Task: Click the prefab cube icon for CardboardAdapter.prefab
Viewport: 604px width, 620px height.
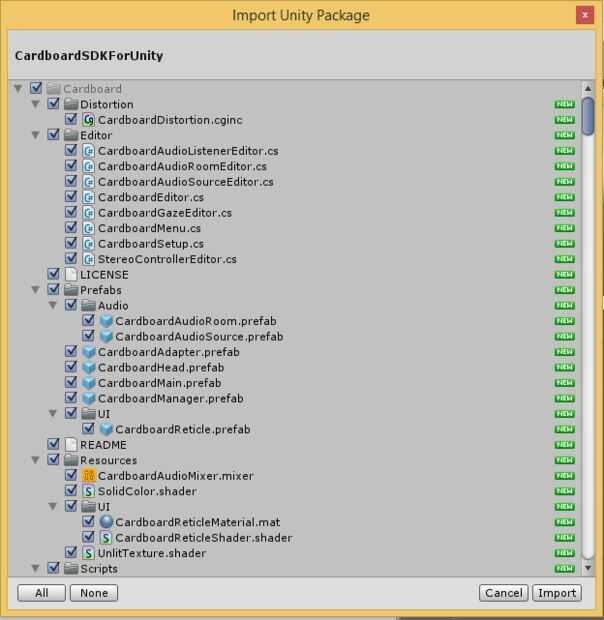Action: 89,352
